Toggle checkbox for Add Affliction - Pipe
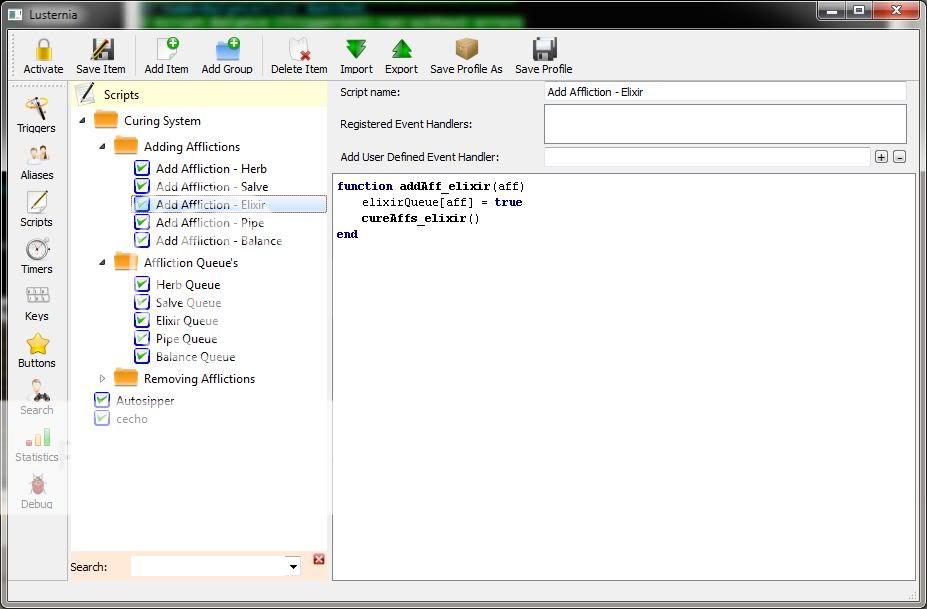Image resolution: width=927 pixels, height=609 pixels. tap(142, 222)
